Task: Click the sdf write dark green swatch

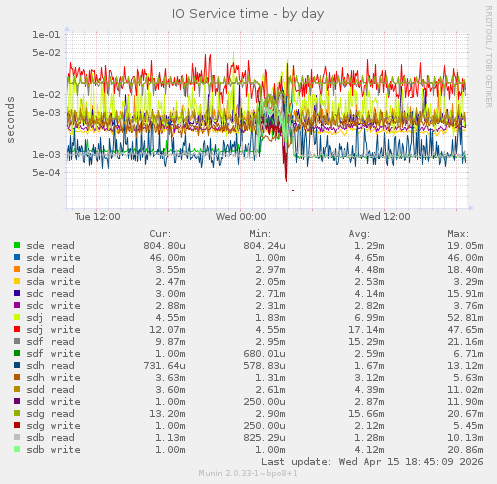Action: click(17, 353)
